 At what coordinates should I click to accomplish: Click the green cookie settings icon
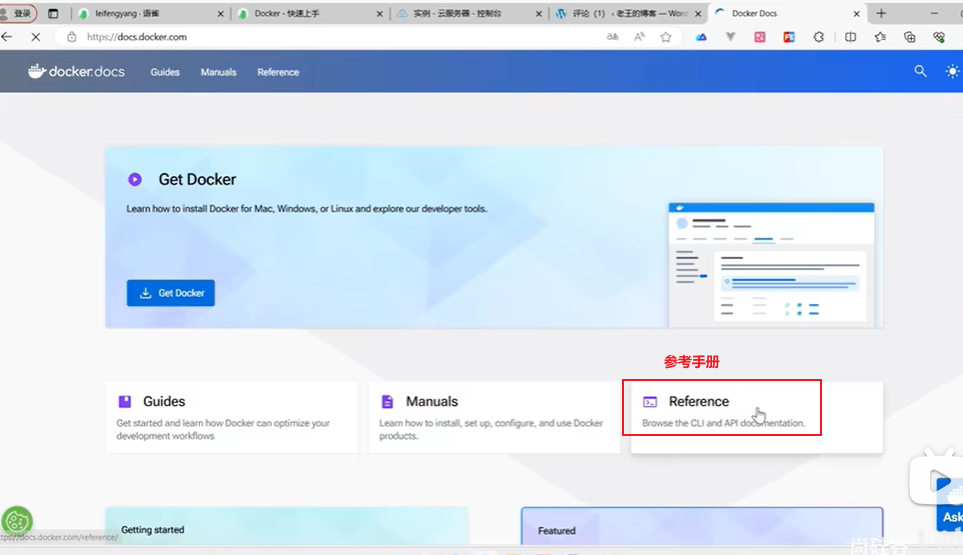pos(17,521)
